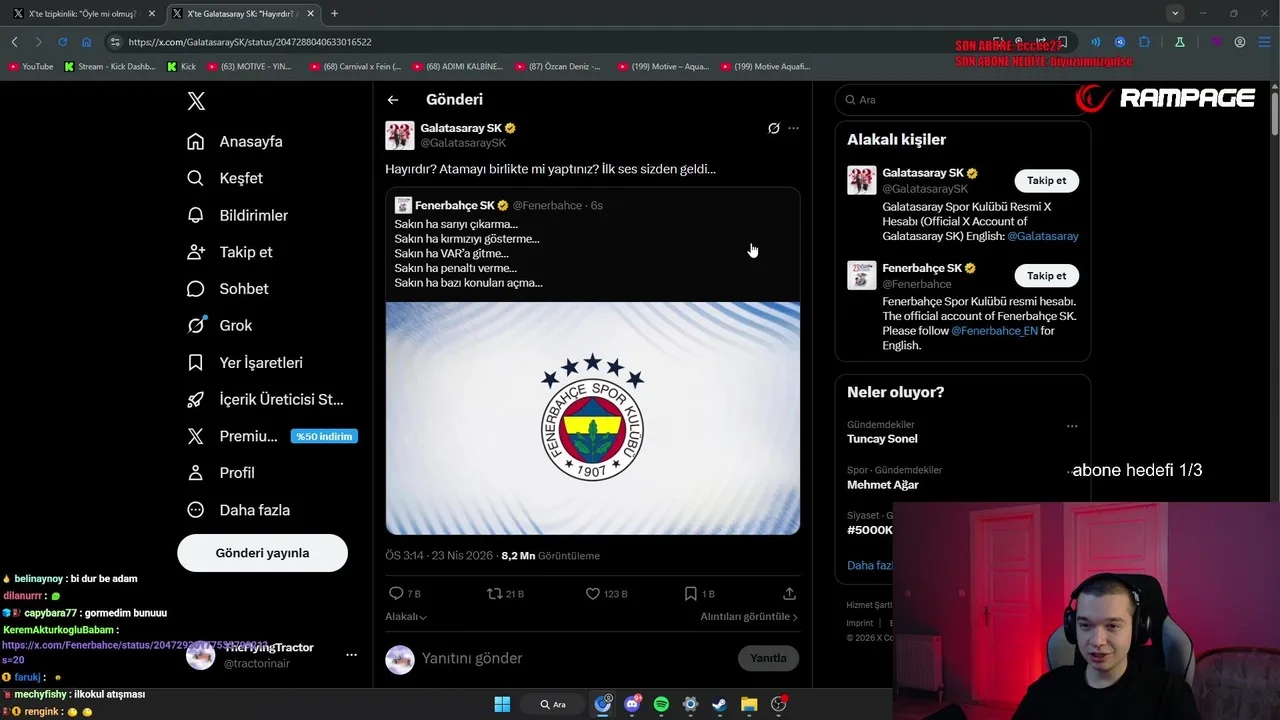
Task: Open the post's three-dot more menu
Action: tap(793, 128)
